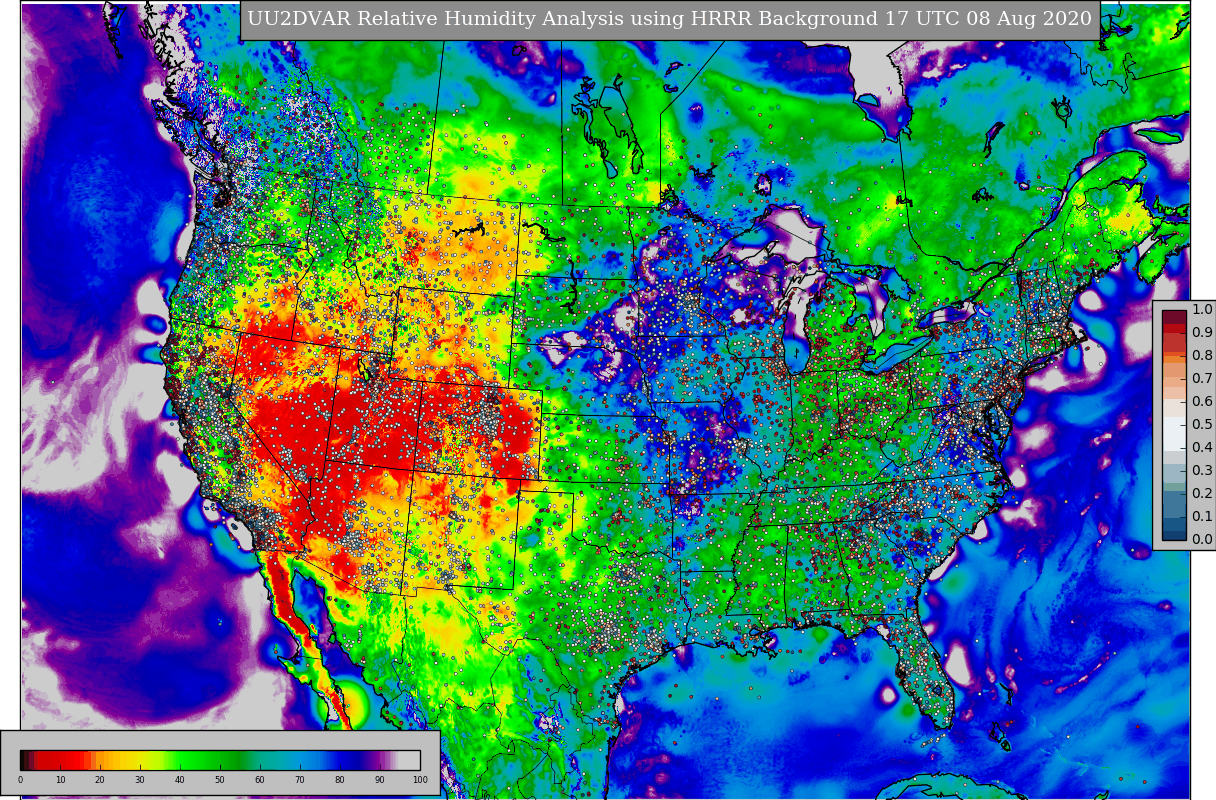Click the 50 tick label on humidity colorbar
1216x800 pixels.
(x=220, y=779)
